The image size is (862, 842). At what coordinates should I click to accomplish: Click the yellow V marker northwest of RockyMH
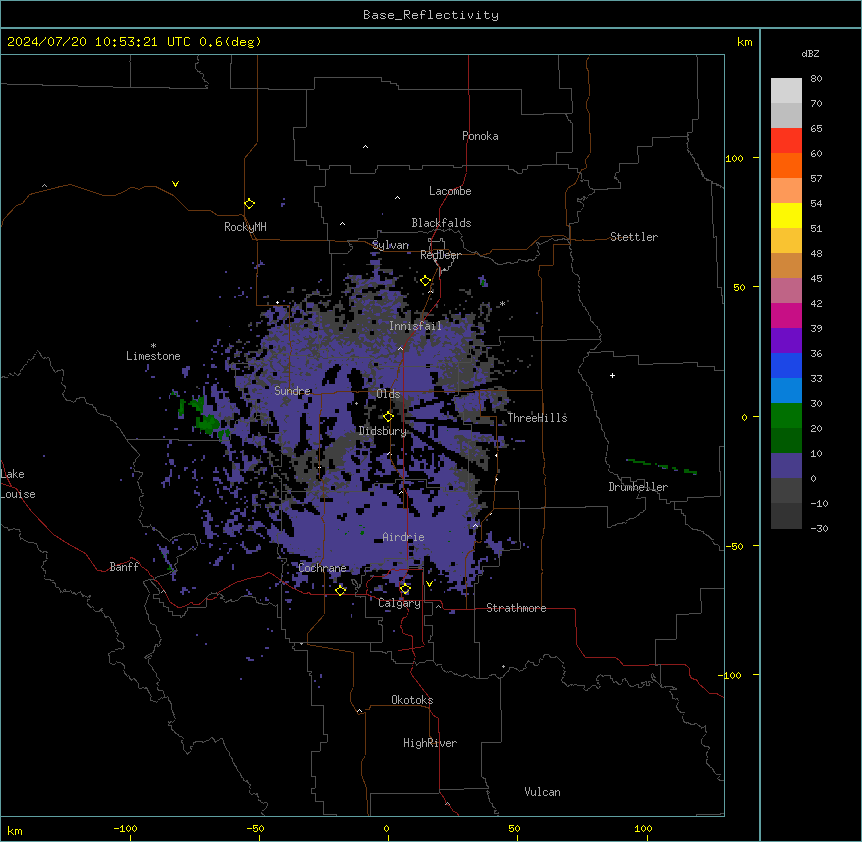pyautogui.click(x=175, y=184)
